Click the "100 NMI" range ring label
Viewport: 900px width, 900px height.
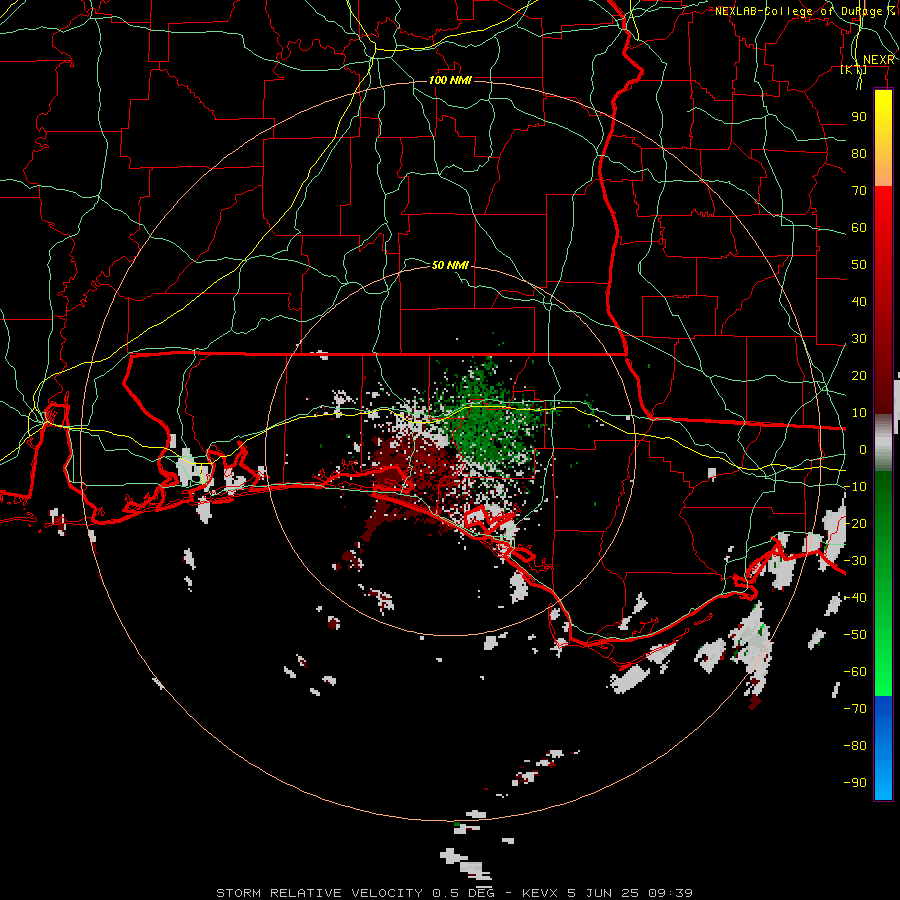(451, 80)
